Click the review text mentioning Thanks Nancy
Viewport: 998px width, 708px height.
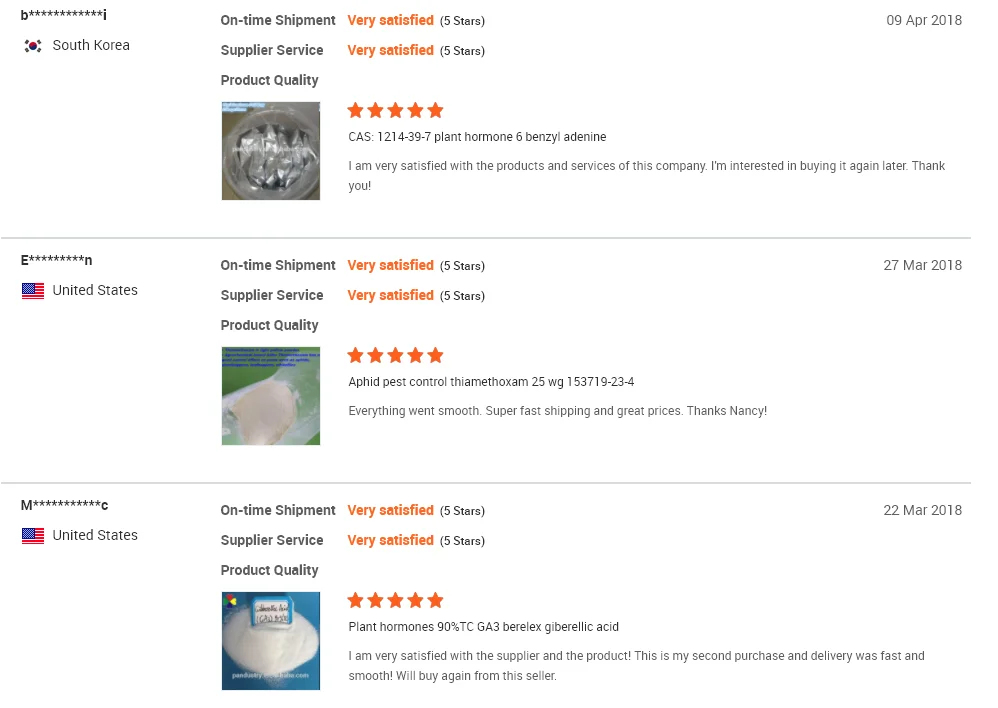557,411
